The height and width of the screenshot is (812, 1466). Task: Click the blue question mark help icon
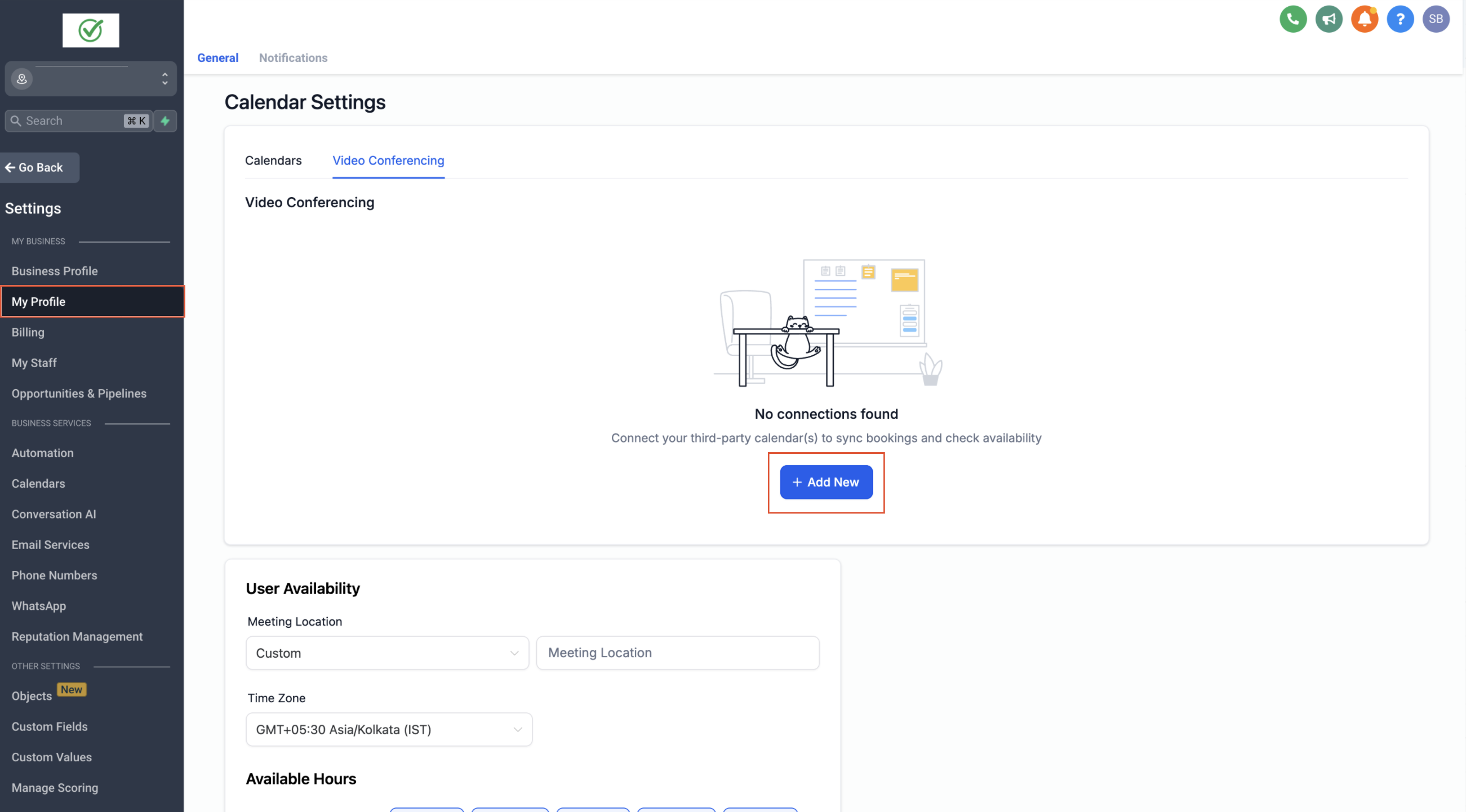coord(1400,19)
